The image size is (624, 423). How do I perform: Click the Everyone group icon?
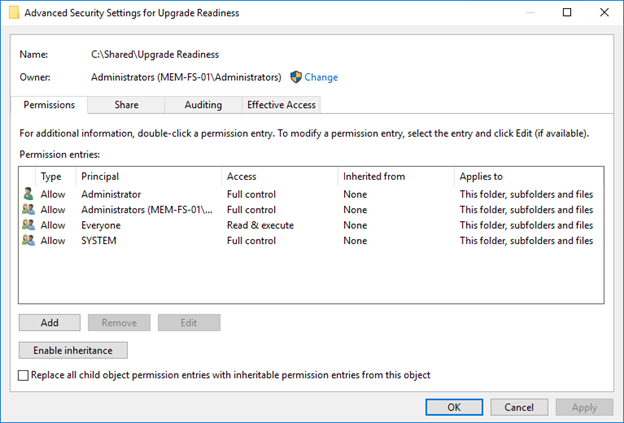point(27,225)
